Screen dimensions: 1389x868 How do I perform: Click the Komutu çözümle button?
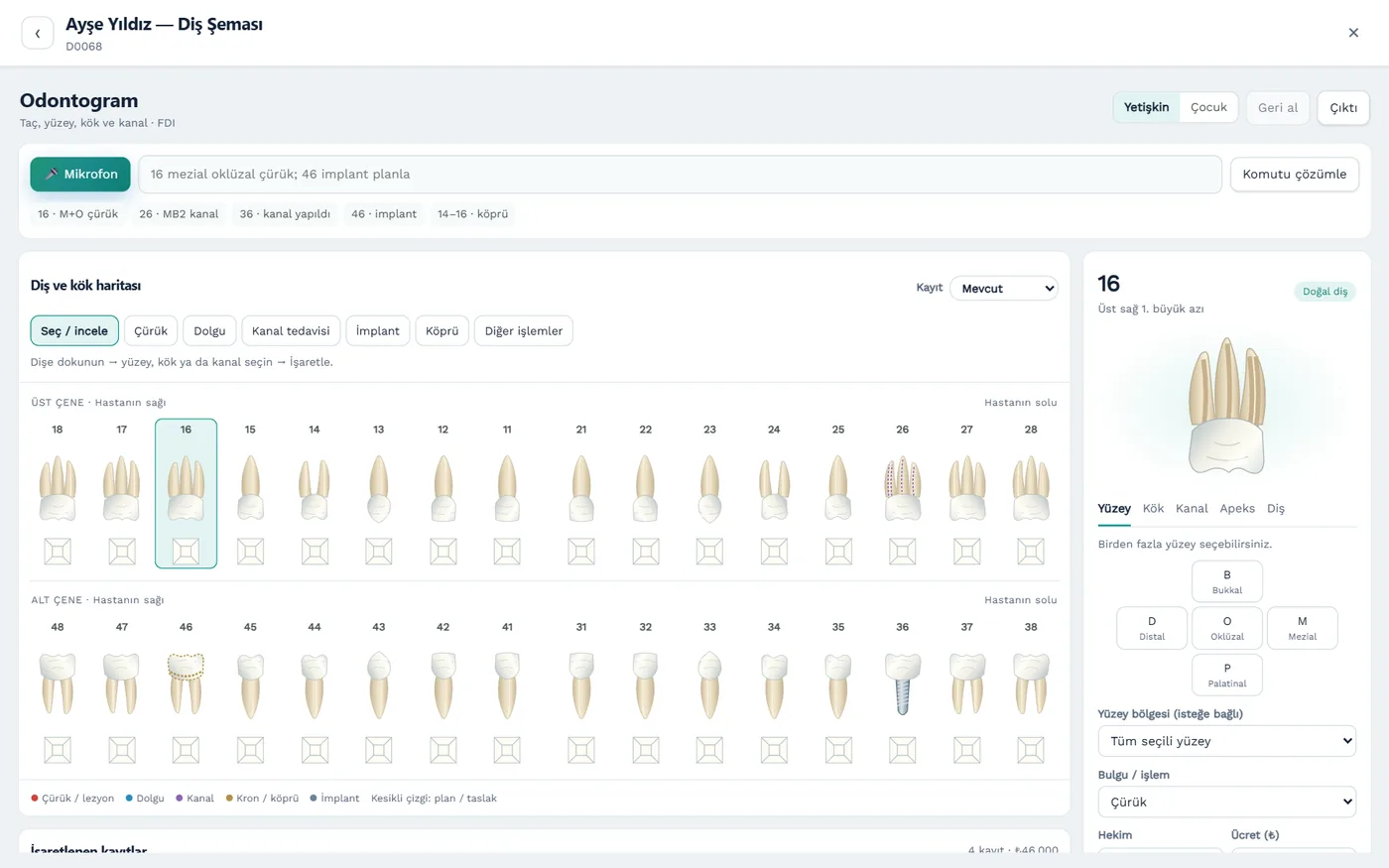[1295, 174]
